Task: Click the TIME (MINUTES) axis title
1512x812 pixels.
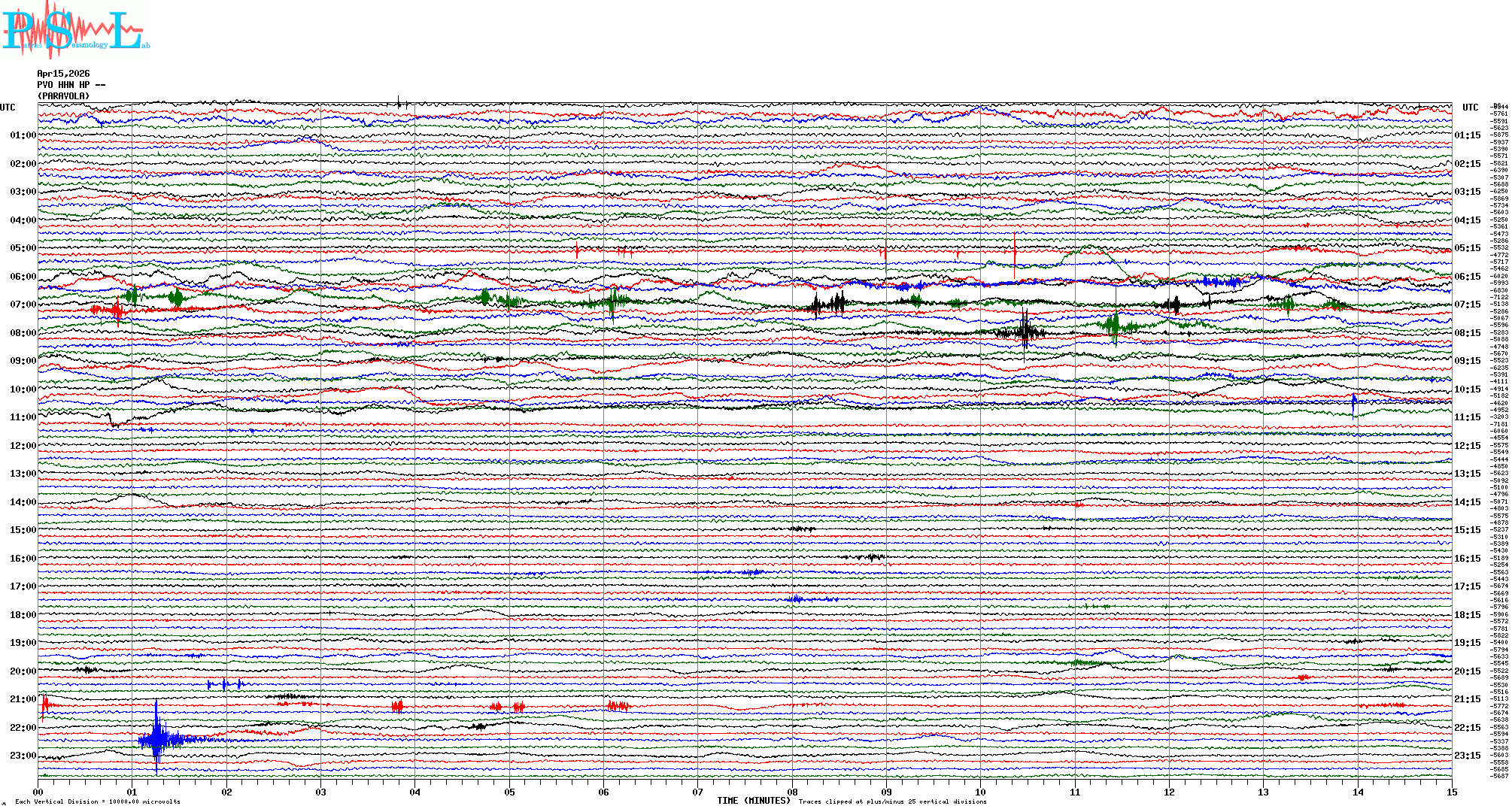Action: (753, 801)
